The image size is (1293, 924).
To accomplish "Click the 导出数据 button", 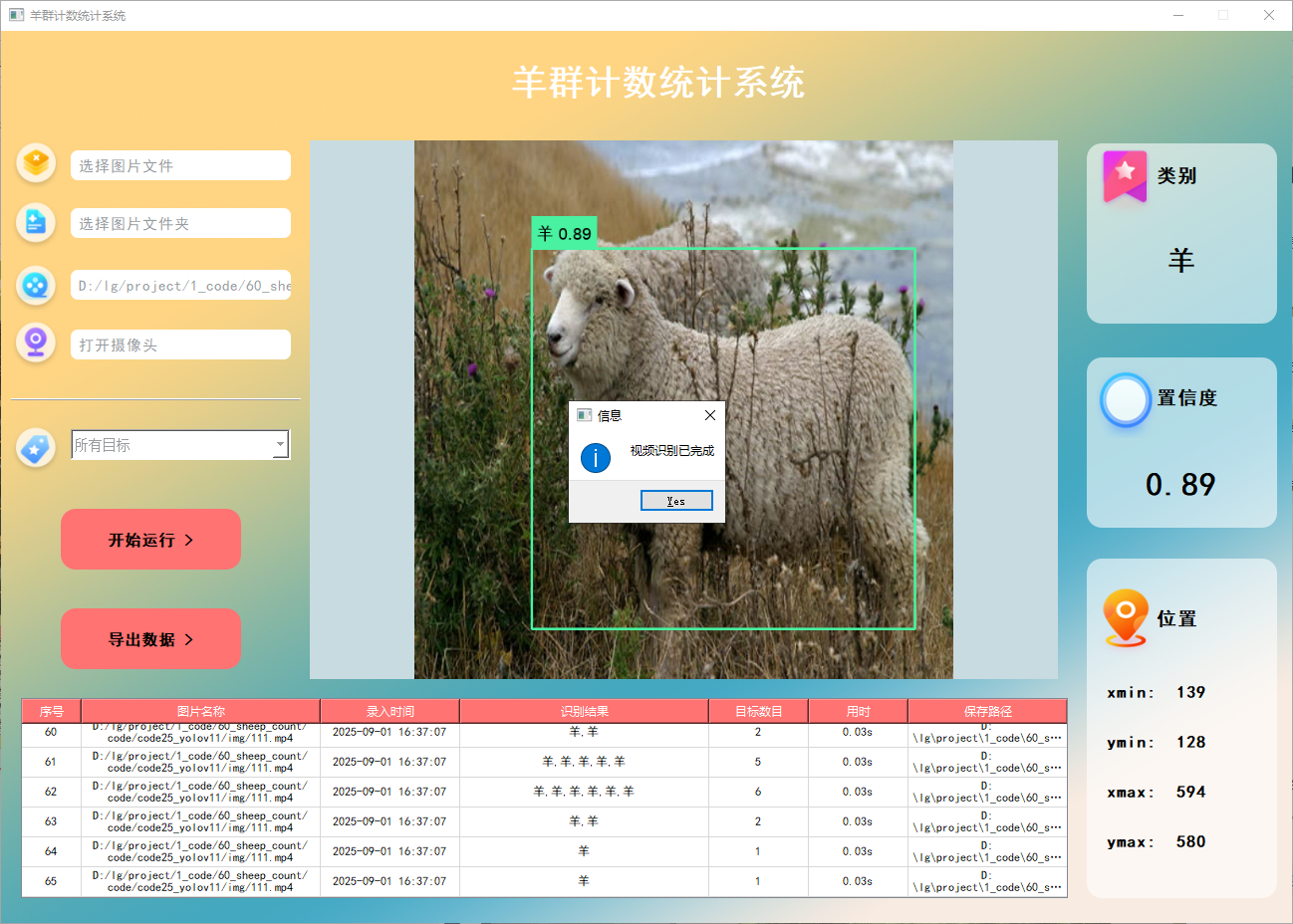I will pyautogui.click(x=150, y=639).
